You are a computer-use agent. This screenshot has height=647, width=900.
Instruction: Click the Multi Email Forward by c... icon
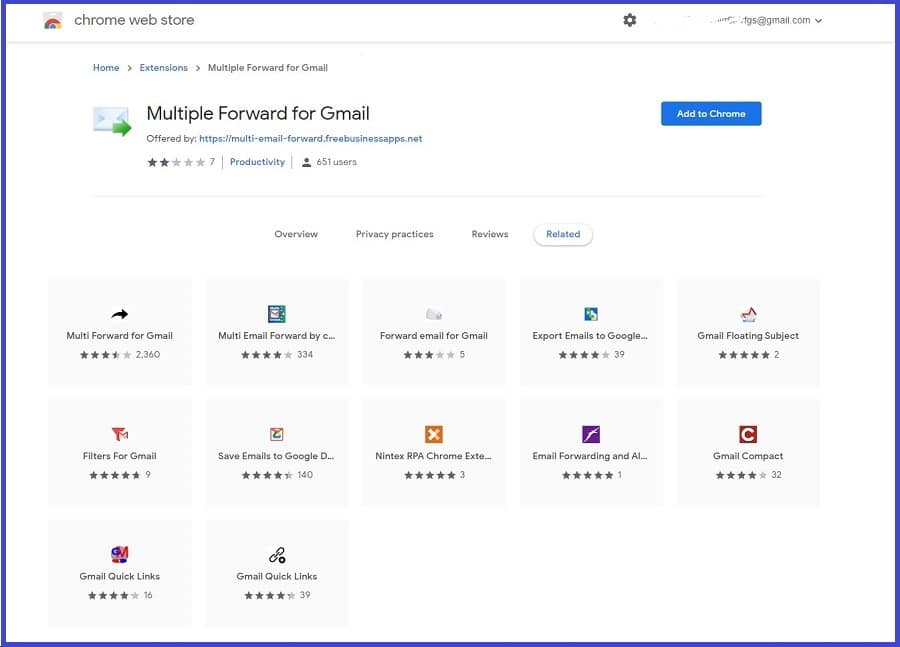tap(277, 314)
